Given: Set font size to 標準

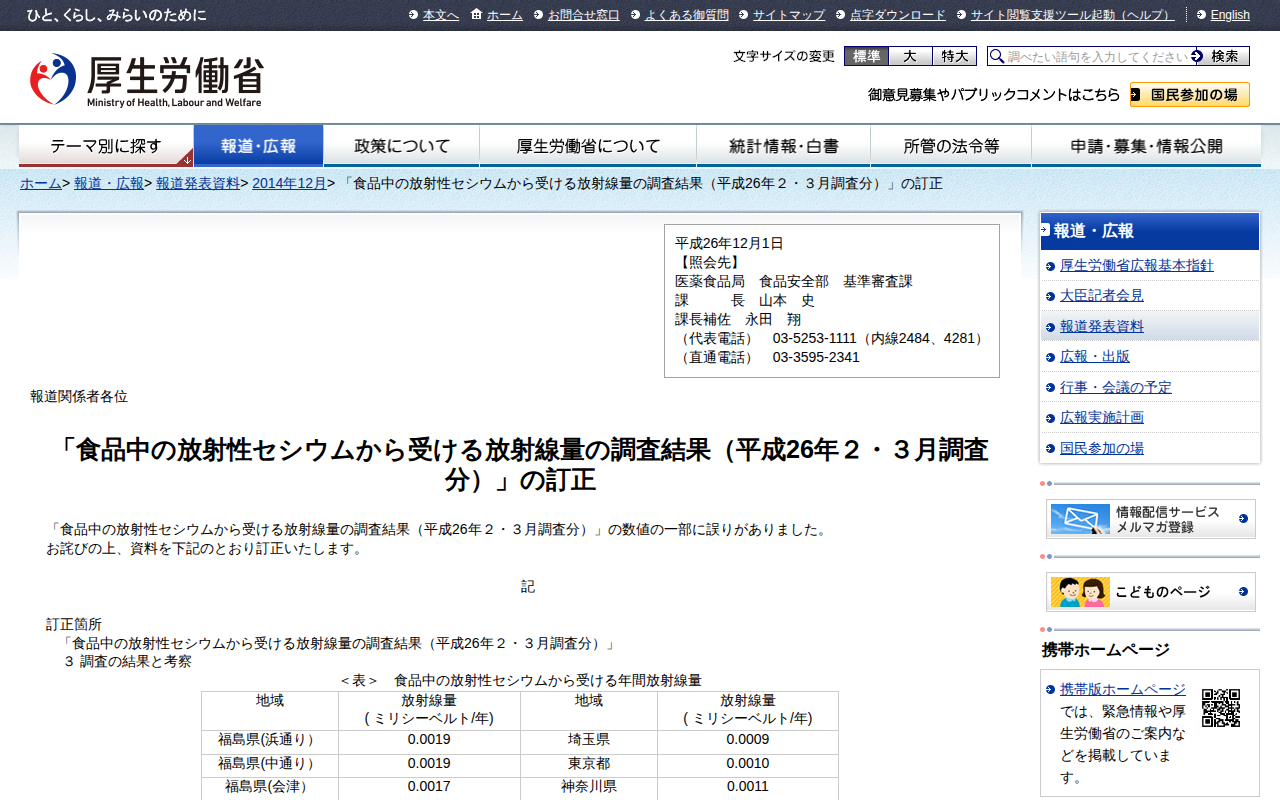Looking at the screenshot, I should pos(866,57).
